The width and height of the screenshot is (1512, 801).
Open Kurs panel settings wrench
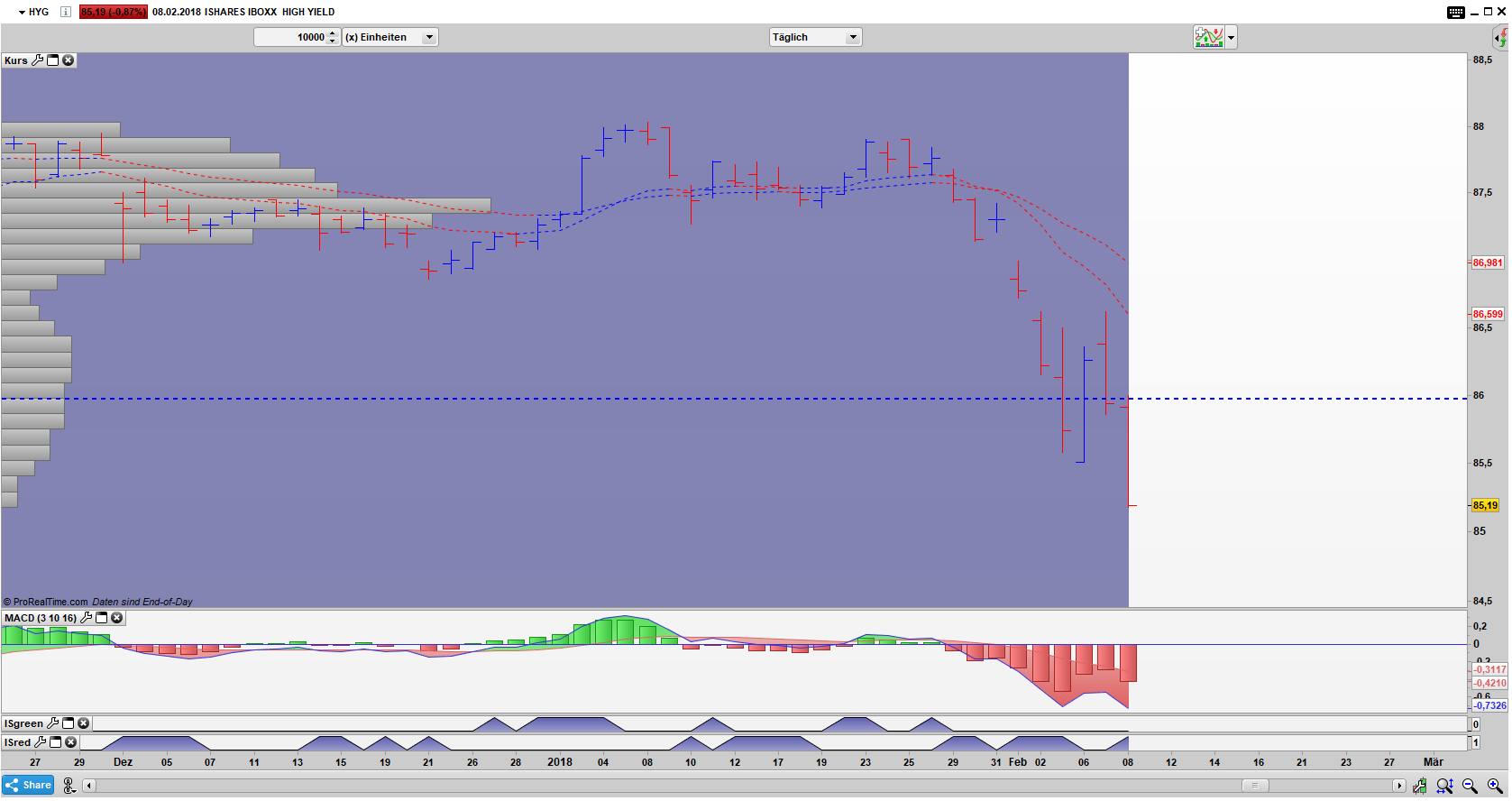click(38, 60)
